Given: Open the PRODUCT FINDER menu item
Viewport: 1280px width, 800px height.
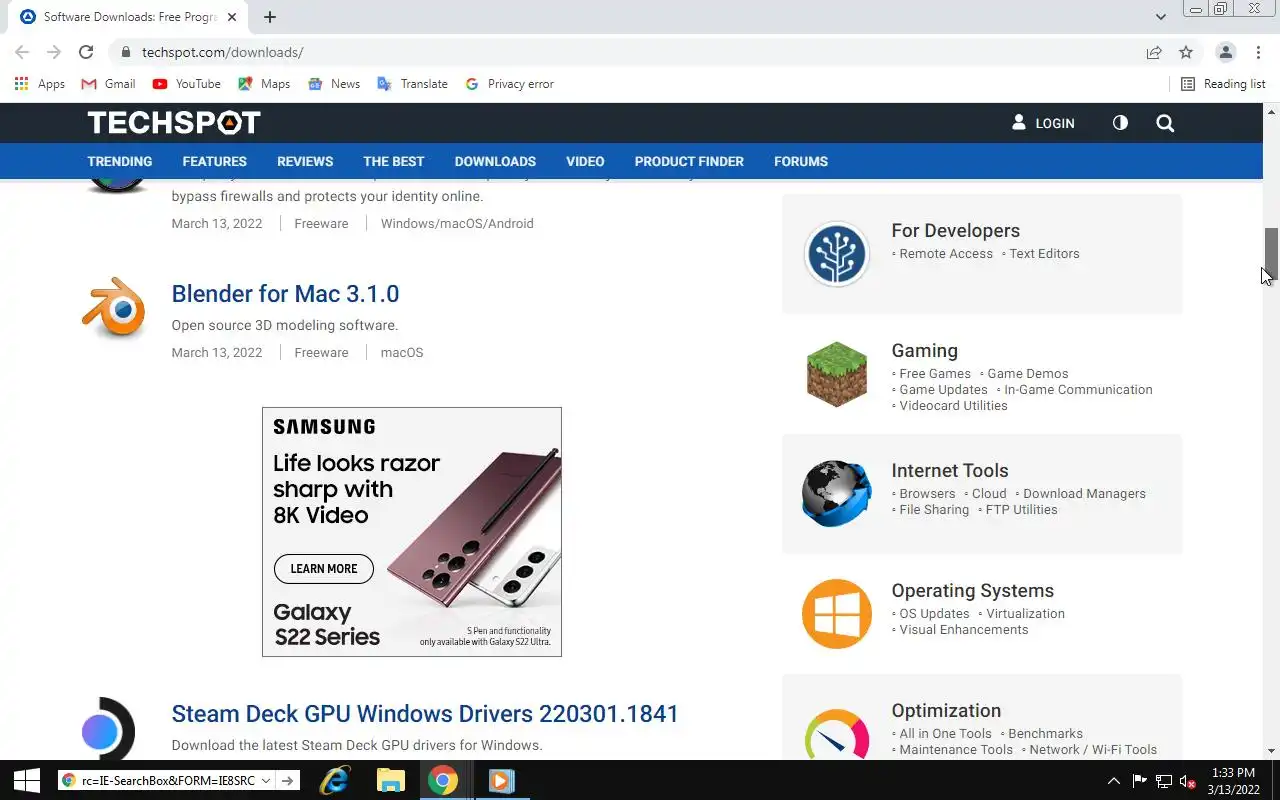Looking at the screenshot, I should 689,161.
